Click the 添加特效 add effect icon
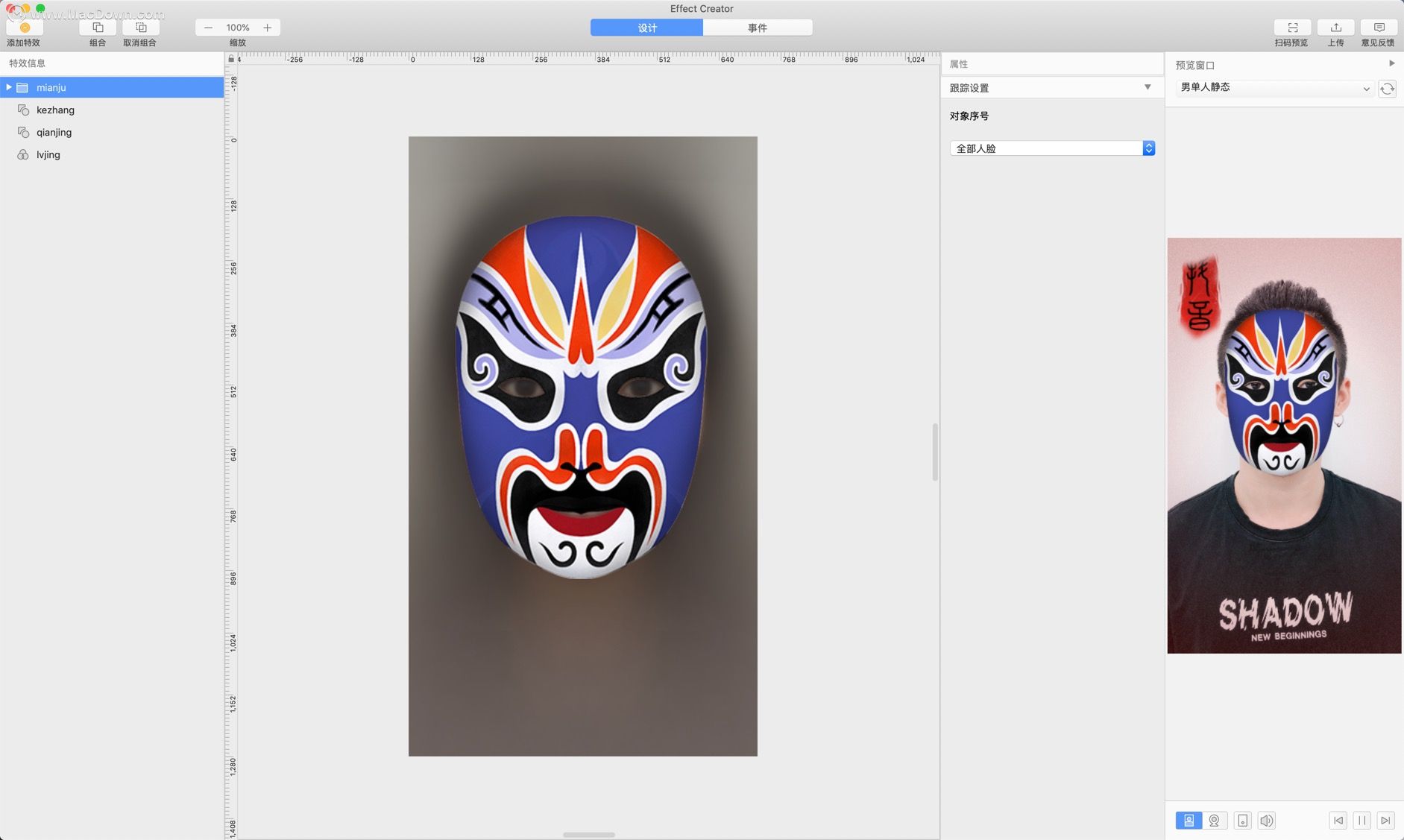1404x840 pixels. (25, 28)
